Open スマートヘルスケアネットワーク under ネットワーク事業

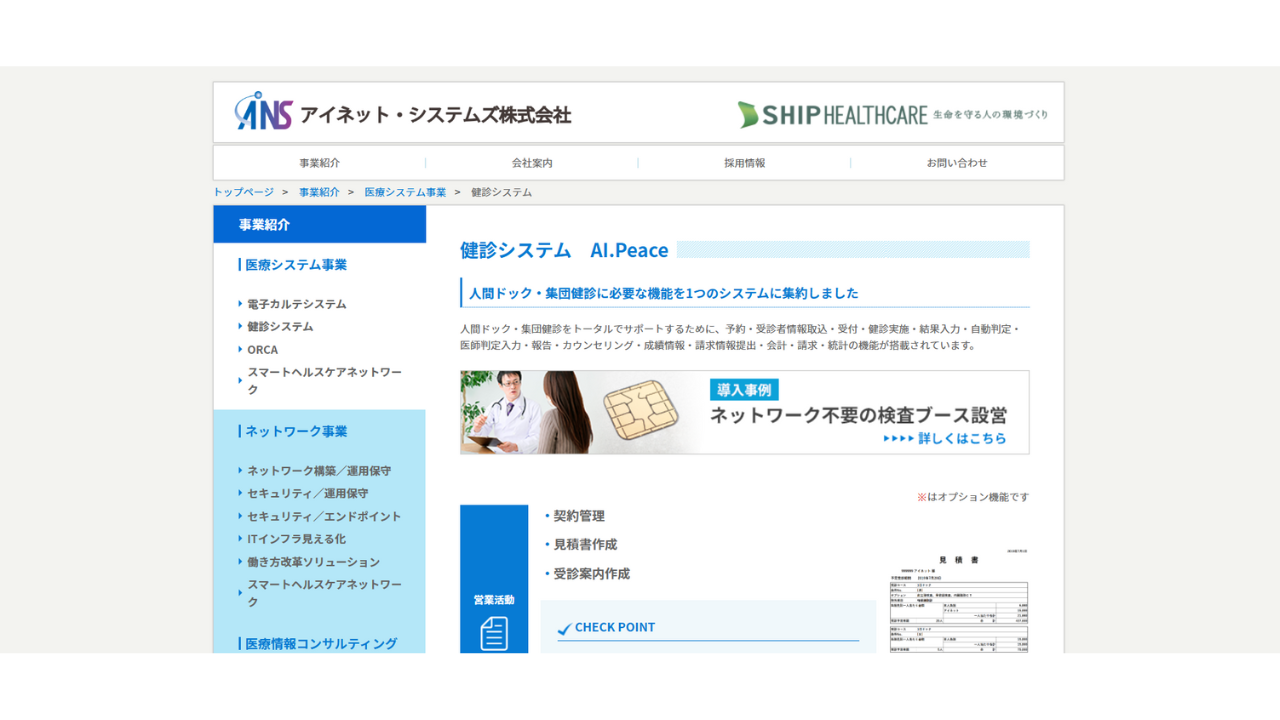[x=322, y=593]
